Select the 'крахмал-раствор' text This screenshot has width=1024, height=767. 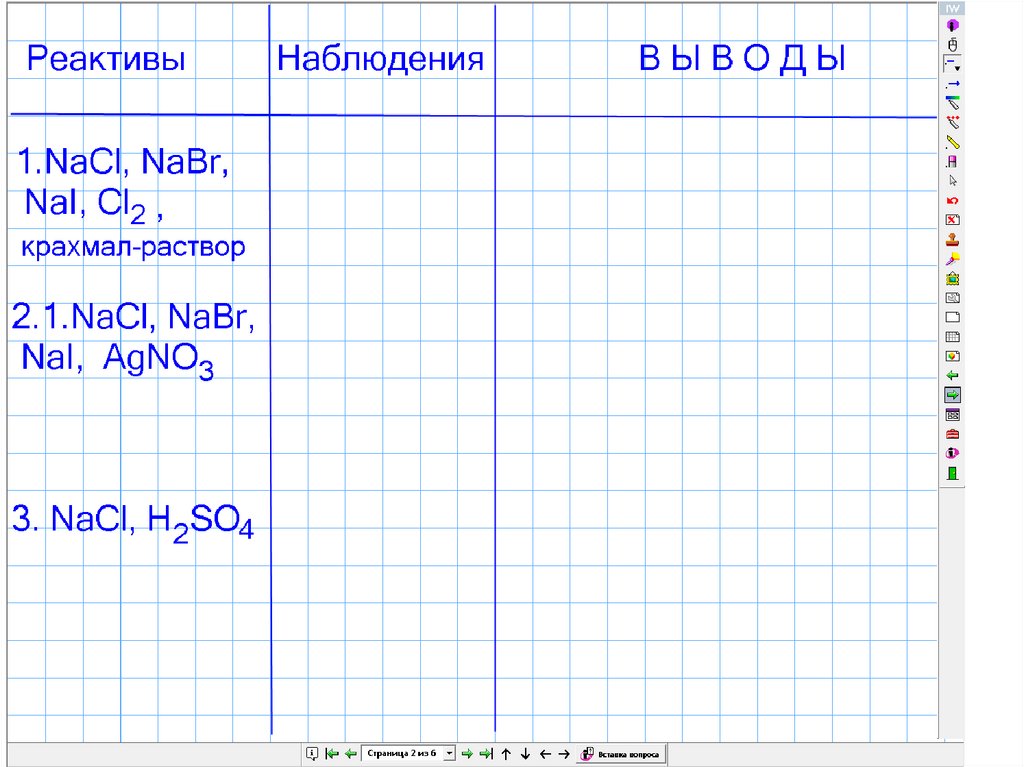(x=133, y=247)
